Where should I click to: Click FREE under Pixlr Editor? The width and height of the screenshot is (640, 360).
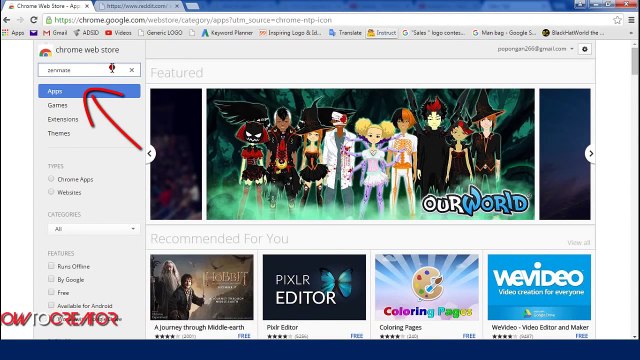356,336
